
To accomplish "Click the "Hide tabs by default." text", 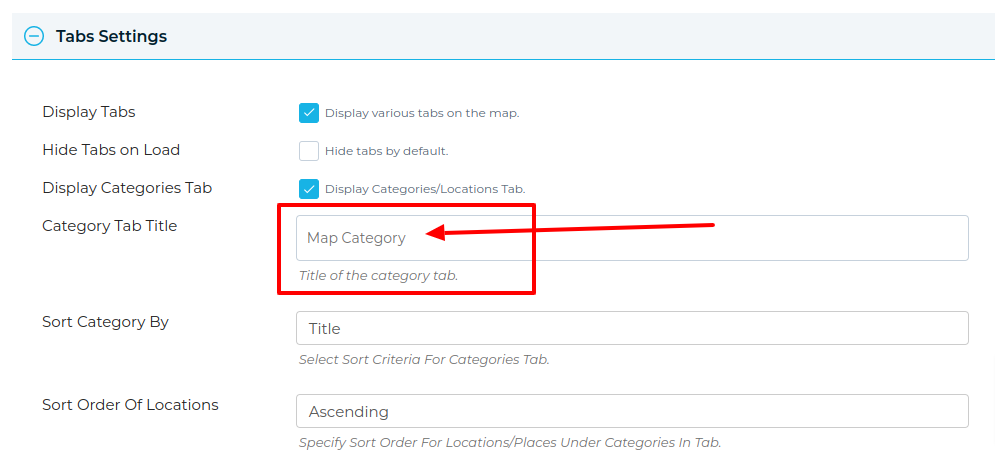I will pos(386,151).
